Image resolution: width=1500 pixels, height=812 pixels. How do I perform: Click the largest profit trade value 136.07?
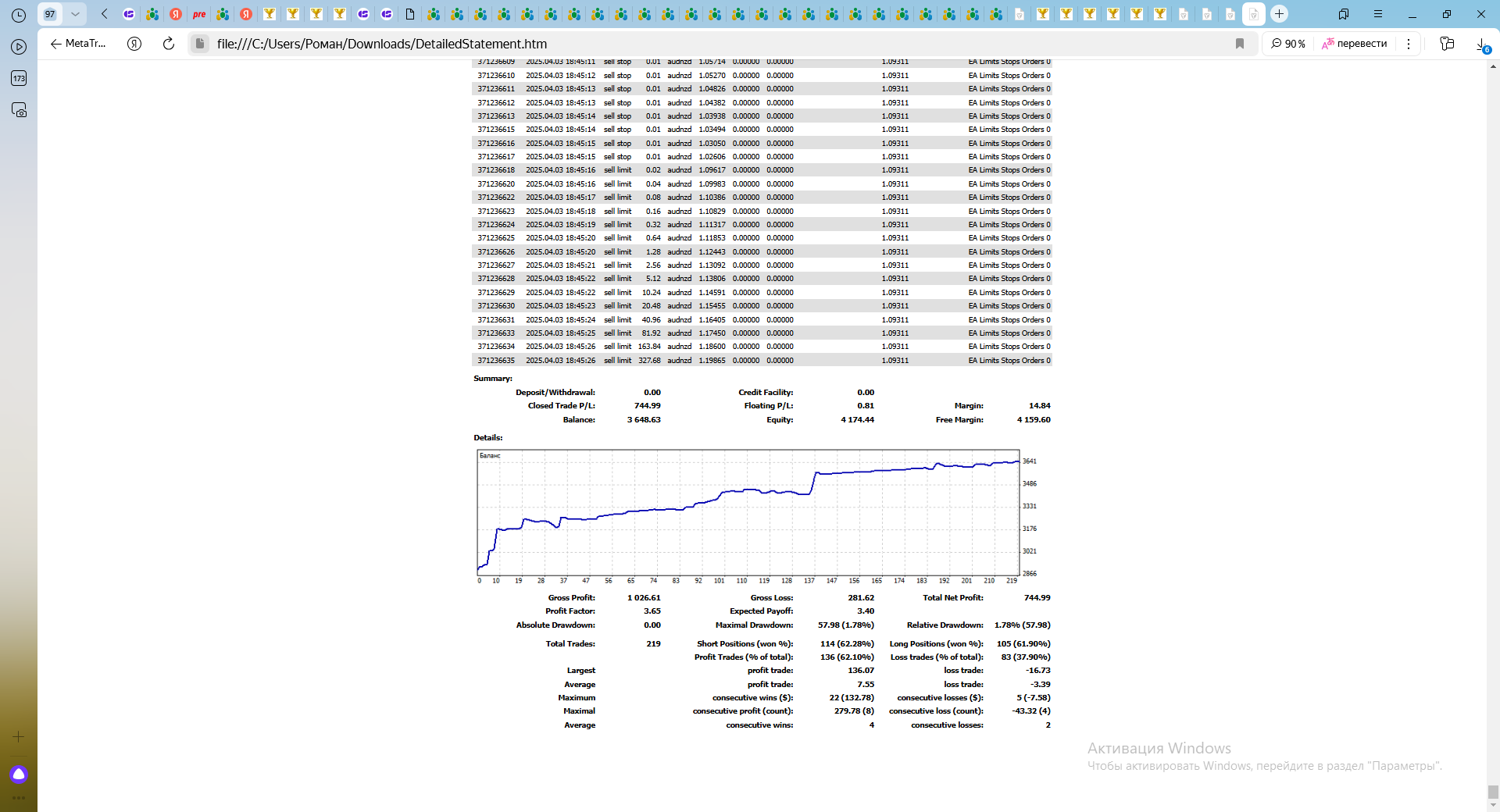click(x=862, y=671)
